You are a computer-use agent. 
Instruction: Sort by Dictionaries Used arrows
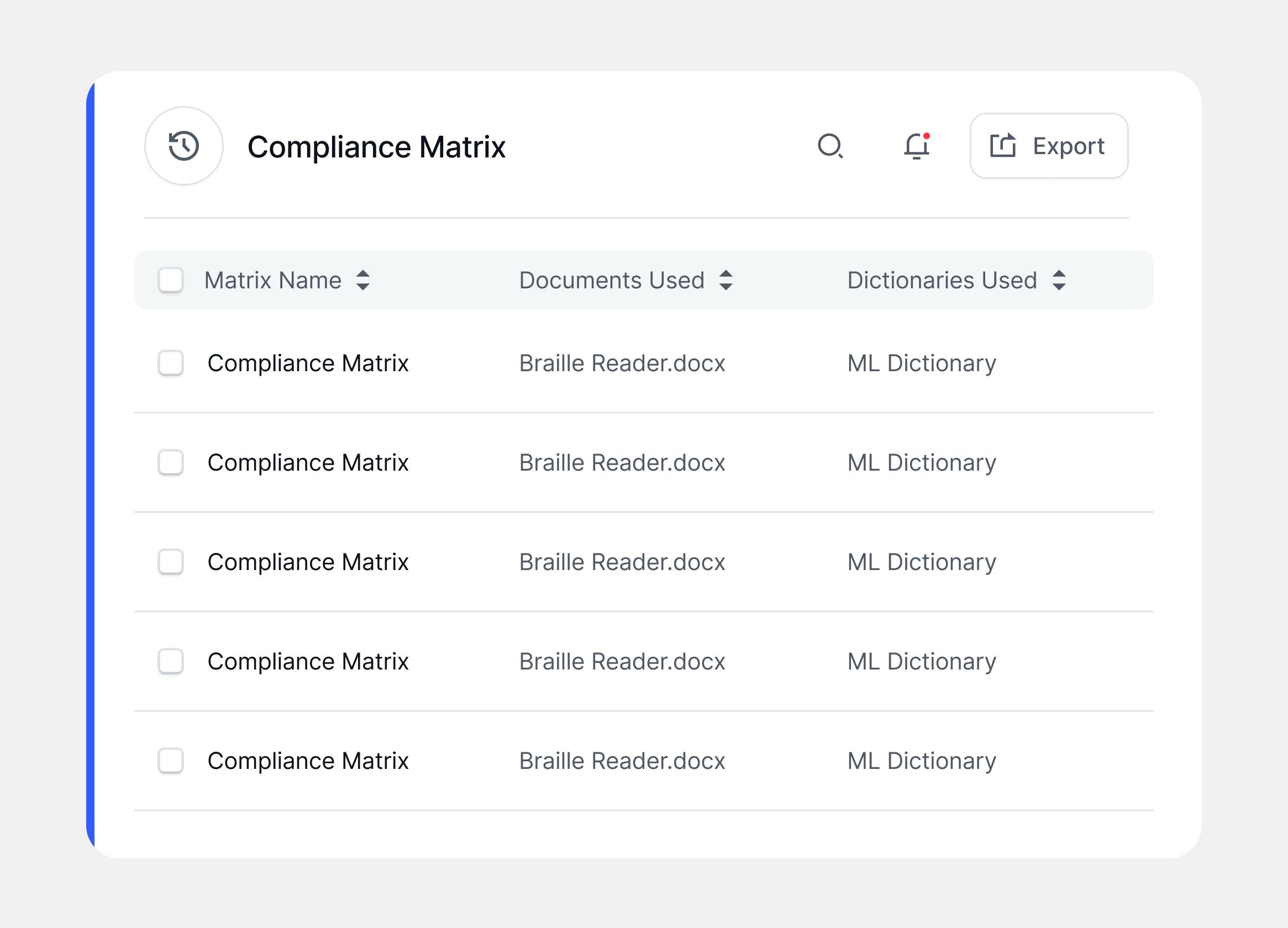(x=1059, y=280)
